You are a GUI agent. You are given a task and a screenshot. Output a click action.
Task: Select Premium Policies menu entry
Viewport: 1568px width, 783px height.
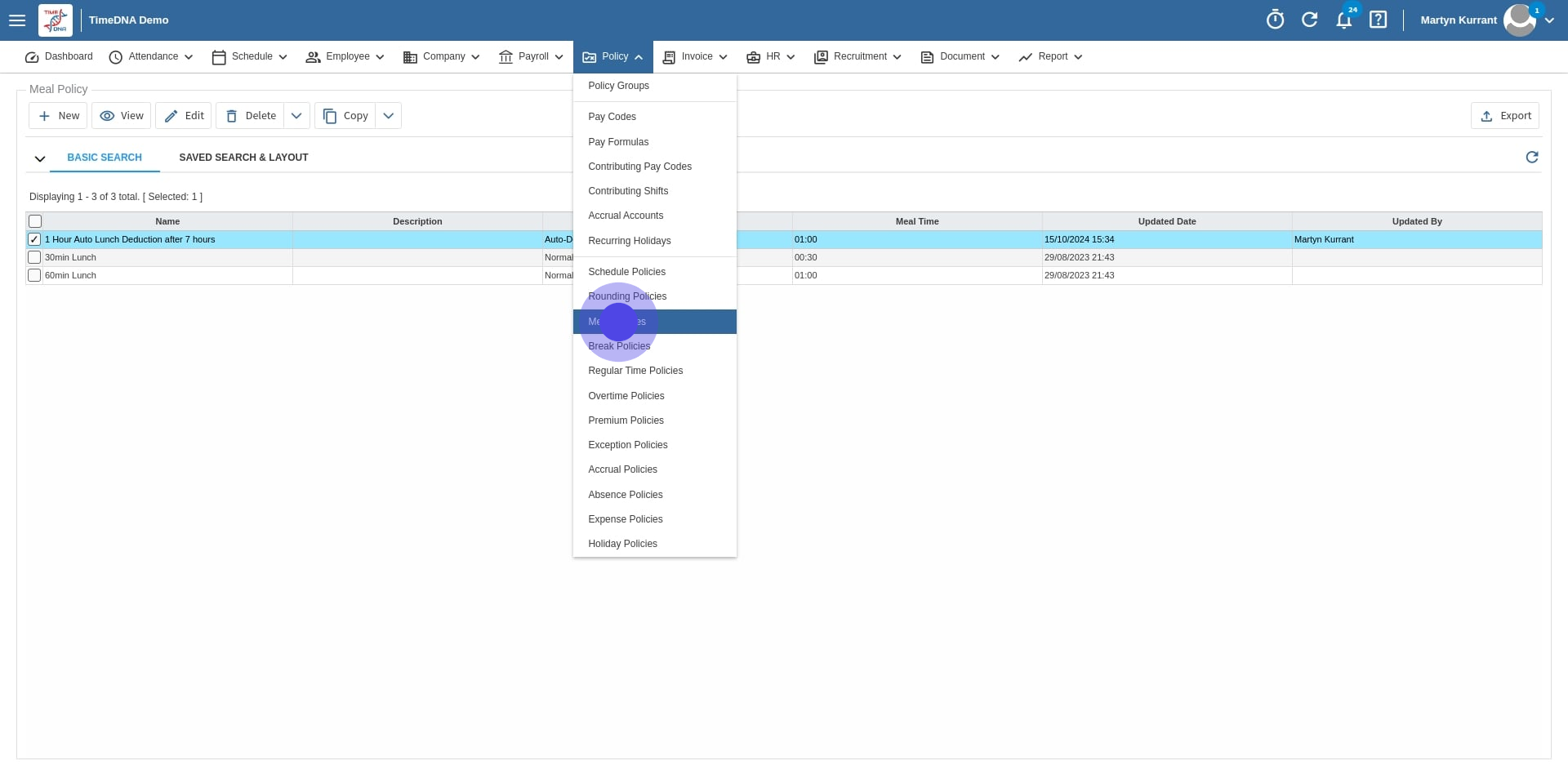[x=655, y=420]
